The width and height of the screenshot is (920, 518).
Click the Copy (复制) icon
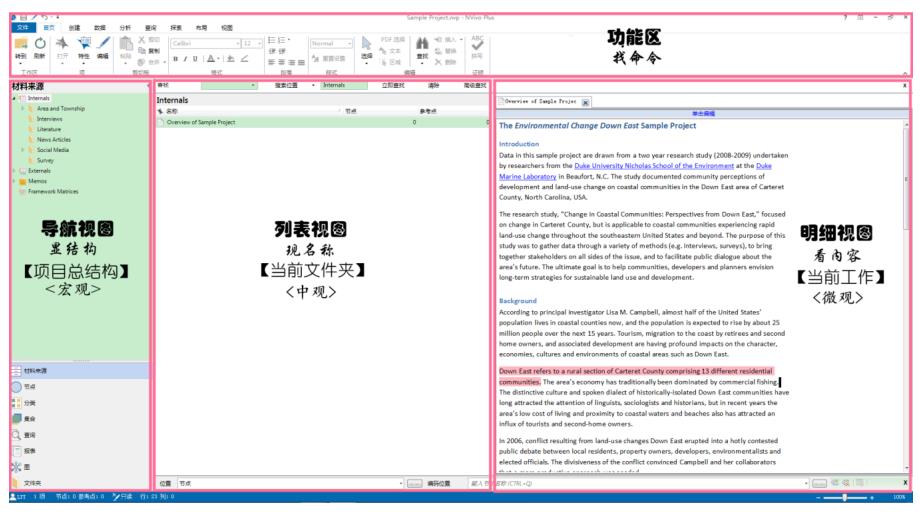tap(141, 50)
